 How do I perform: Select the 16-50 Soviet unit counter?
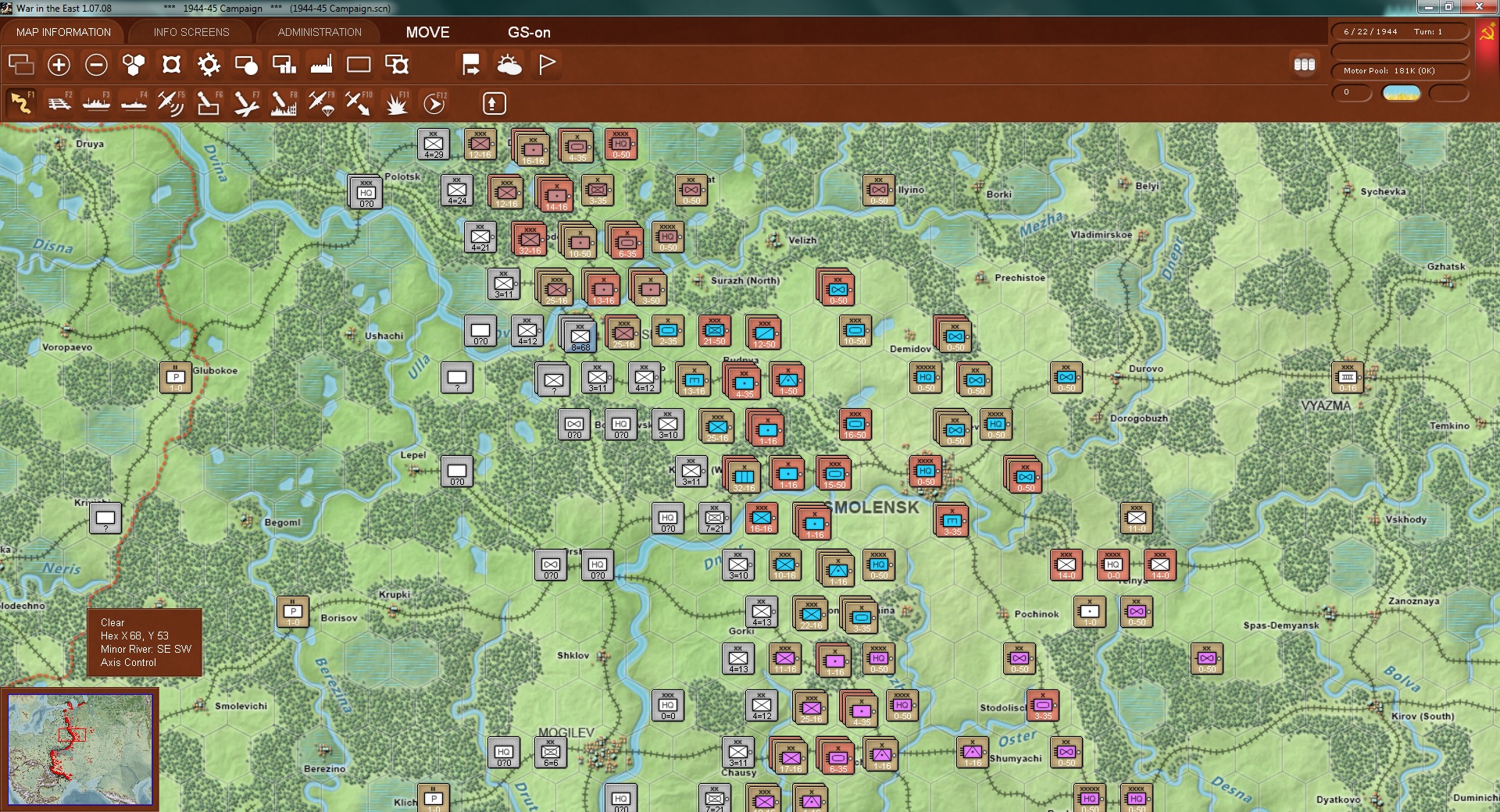[x=855, y=425]
